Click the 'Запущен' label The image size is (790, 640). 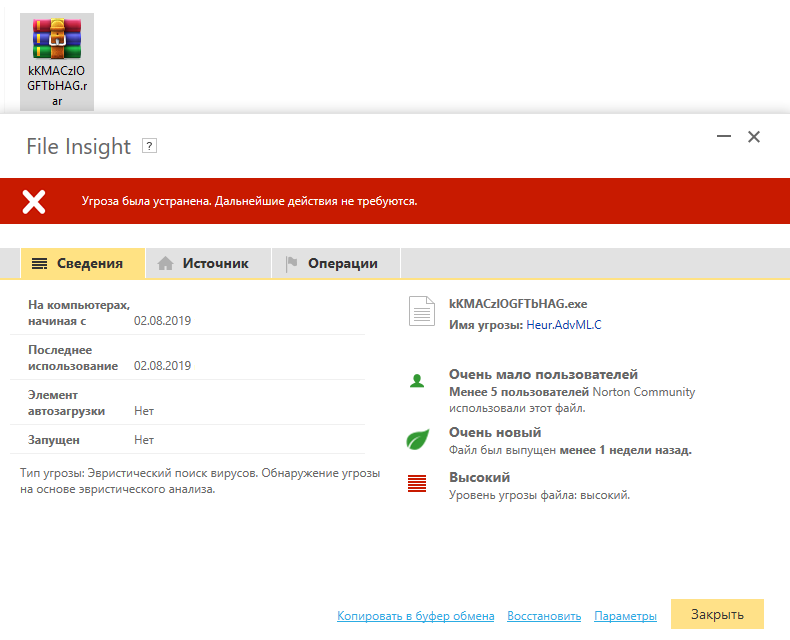tap(54, 440)
